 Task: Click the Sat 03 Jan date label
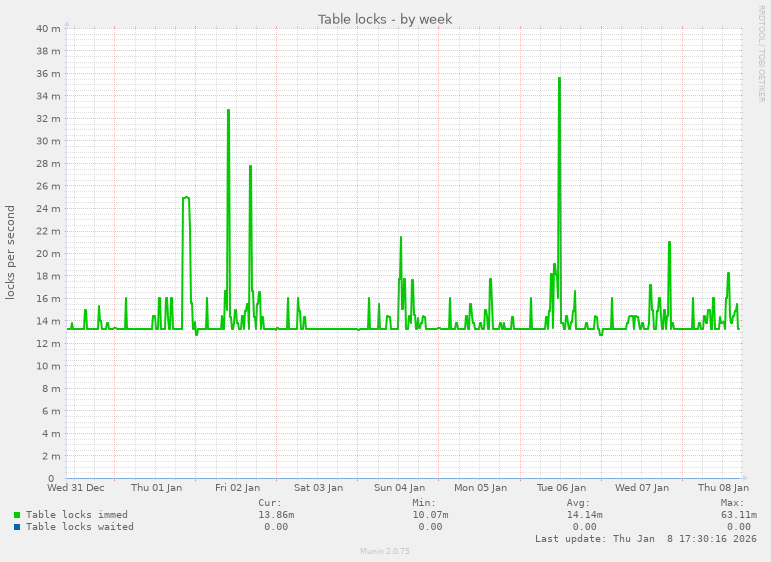(320, 488)
